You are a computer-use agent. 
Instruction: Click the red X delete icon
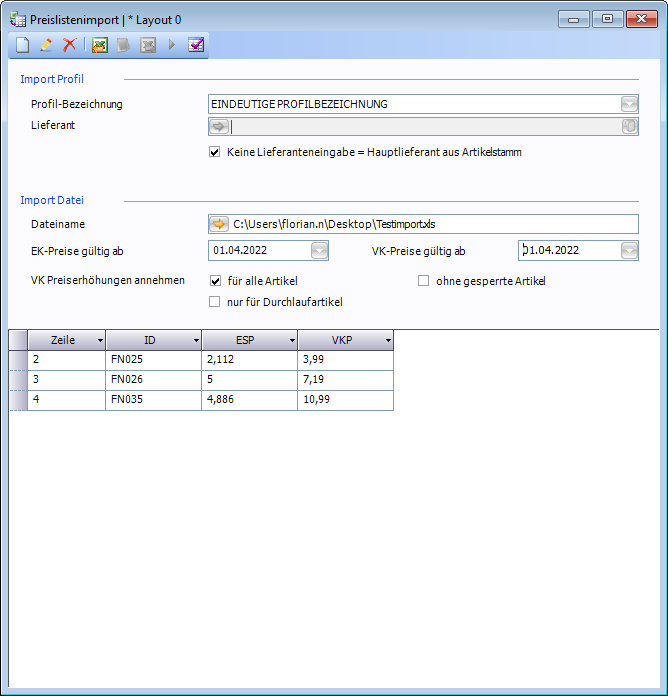coord(69,45)
